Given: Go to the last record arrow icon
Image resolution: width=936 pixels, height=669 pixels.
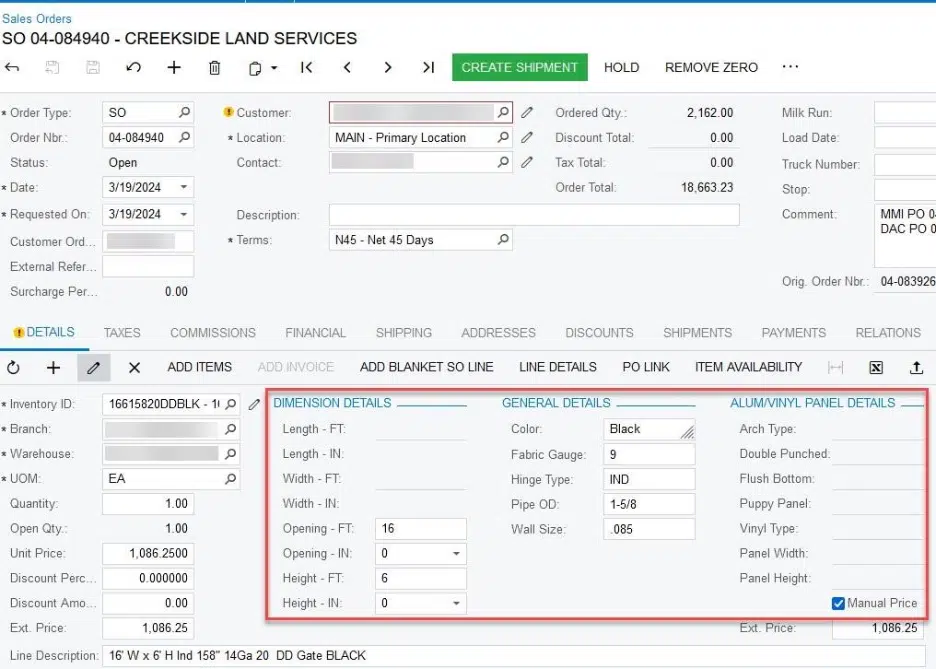Looking at the screenshot, I should click(428, 68).
